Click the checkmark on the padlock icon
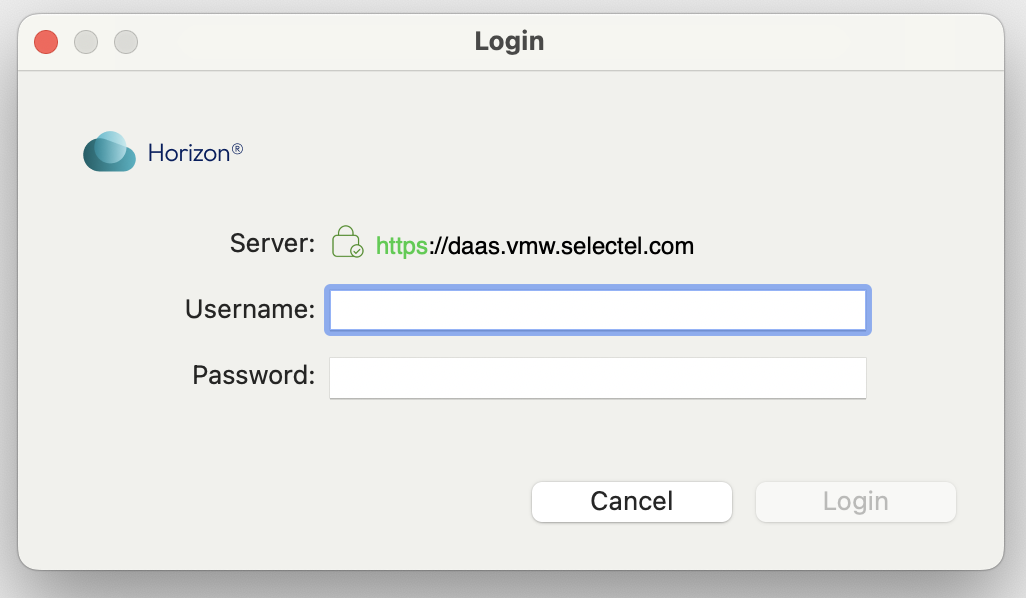This screenshot has height=598, width=1026. [x=356, y=251]
